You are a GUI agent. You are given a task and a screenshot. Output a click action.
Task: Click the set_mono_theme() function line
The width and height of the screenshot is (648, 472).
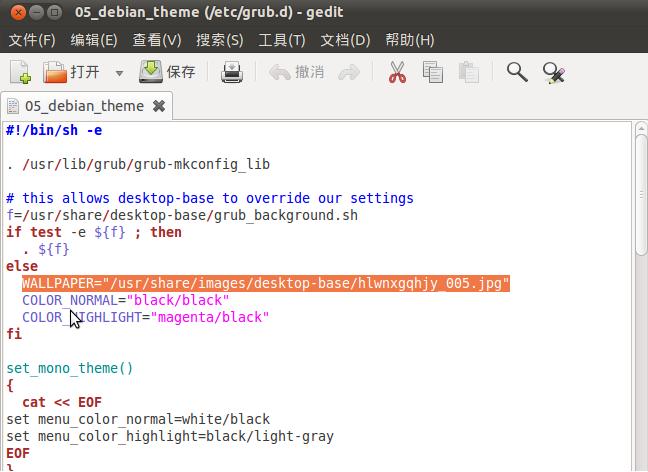[x=70, y=368]
